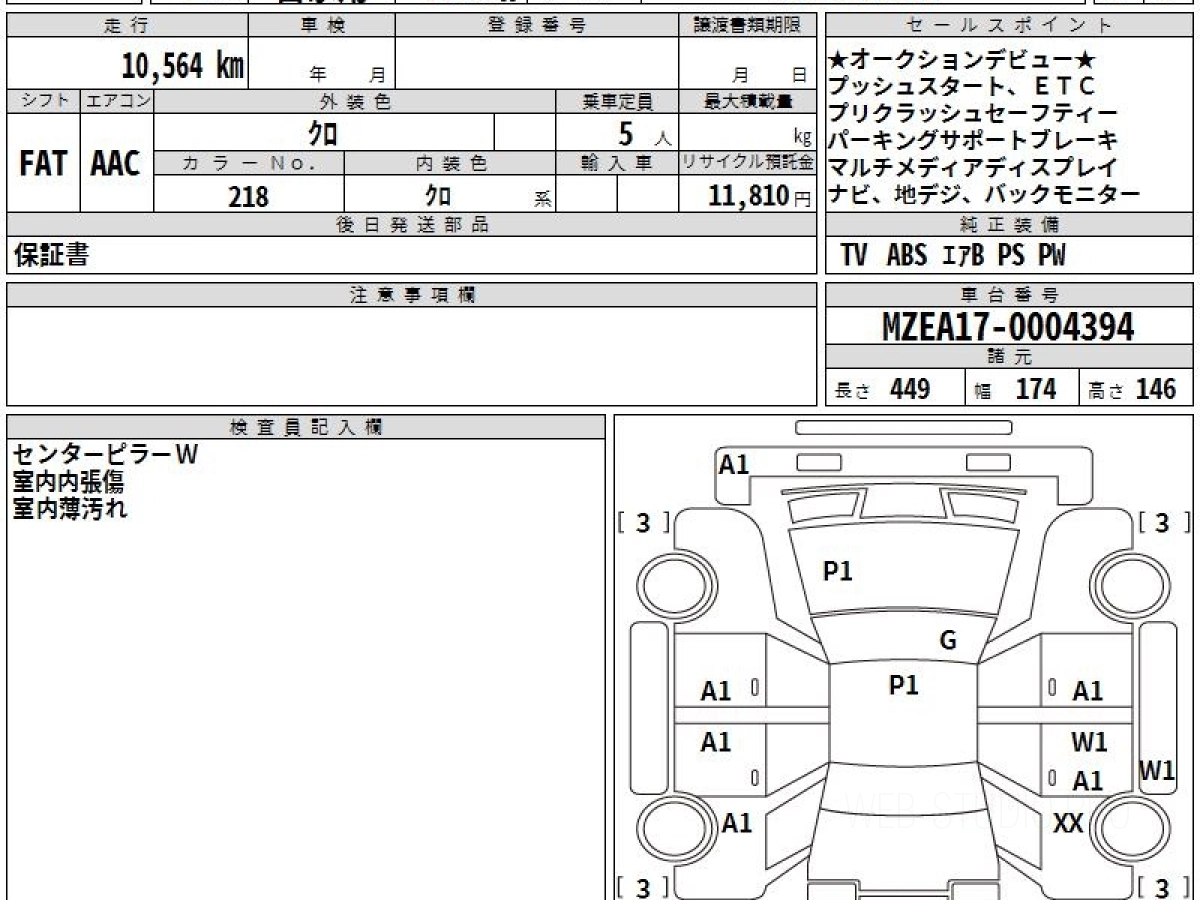Click the 譲渡書類期限 header

[747, 26]
